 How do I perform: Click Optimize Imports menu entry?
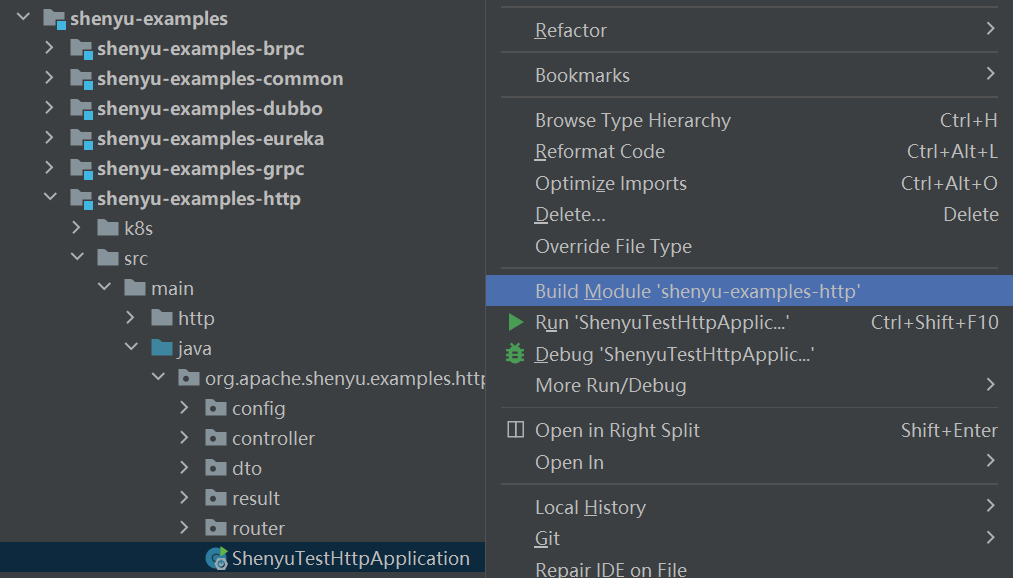(x=610, y=183)
